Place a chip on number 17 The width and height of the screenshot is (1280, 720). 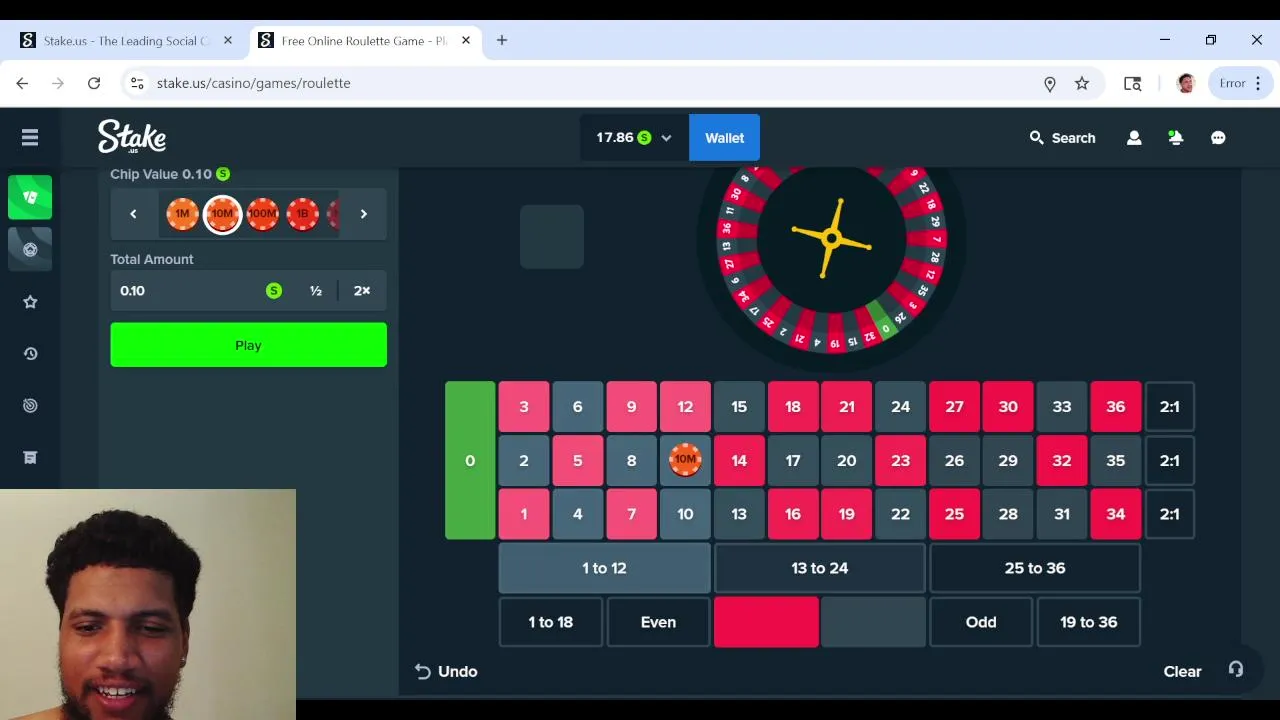793,461
